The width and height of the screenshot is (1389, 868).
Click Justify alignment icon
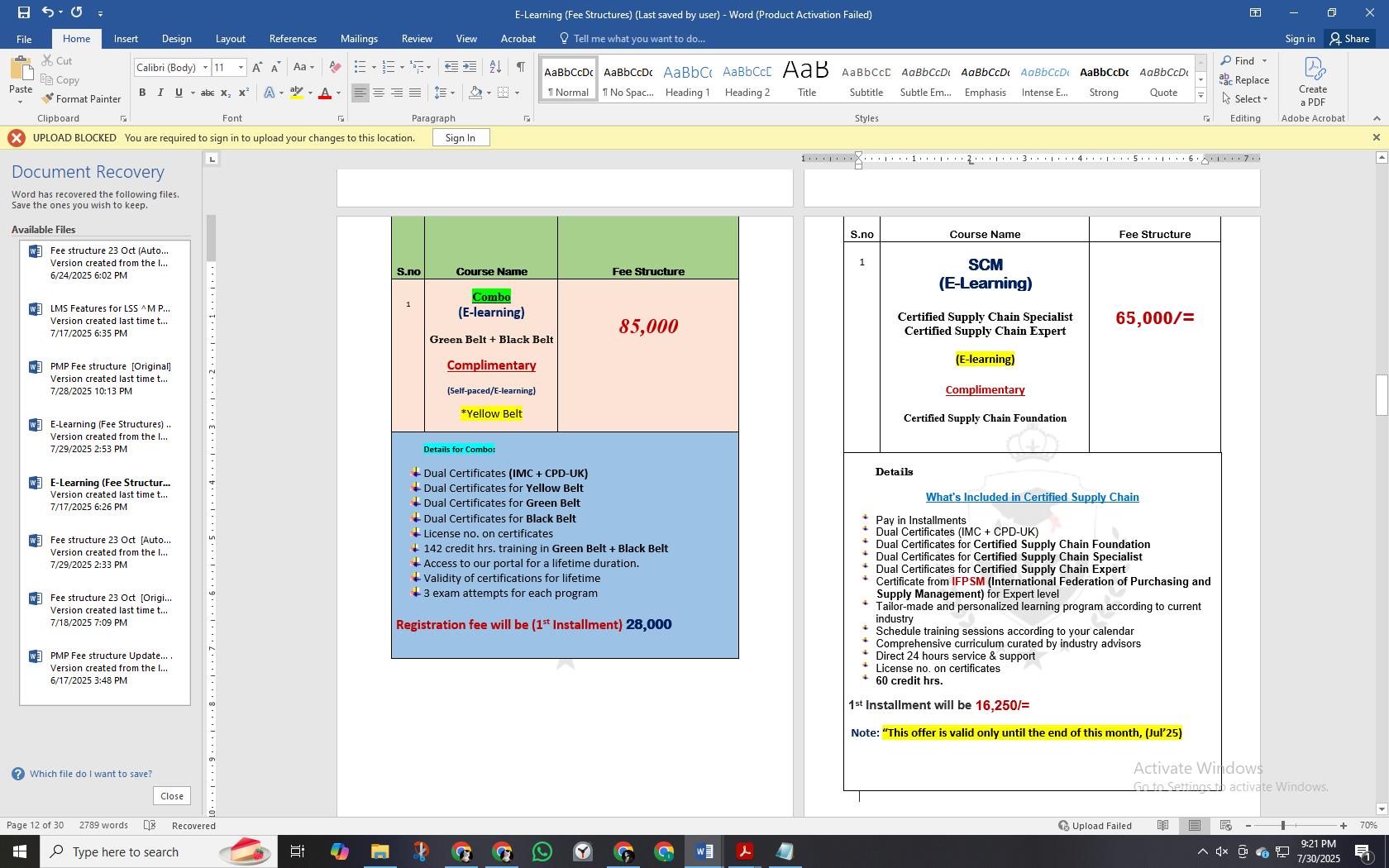click(415, 93)
